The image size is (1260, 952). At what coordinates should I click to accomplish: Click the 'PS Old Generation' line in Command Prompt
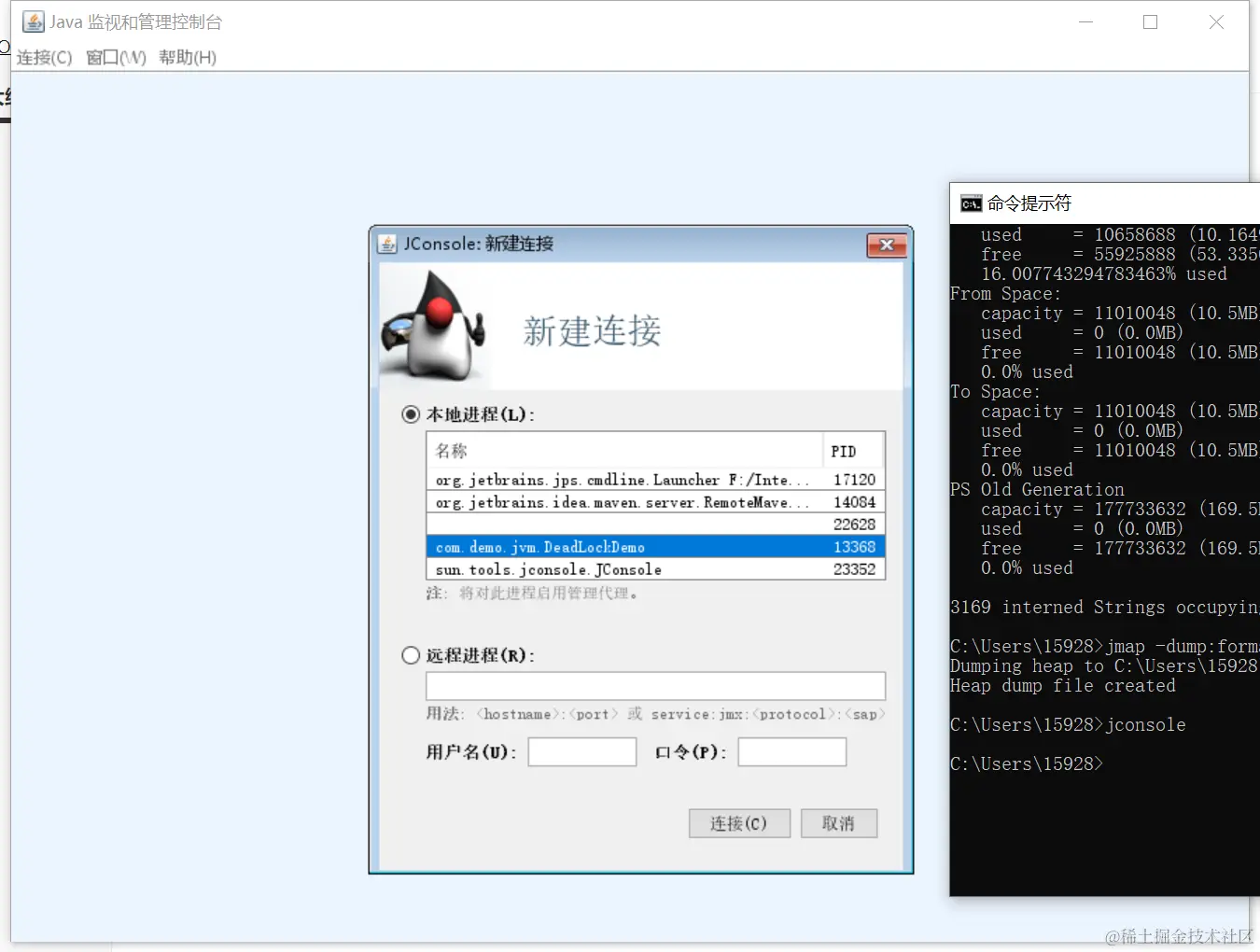coord(1037,490)
